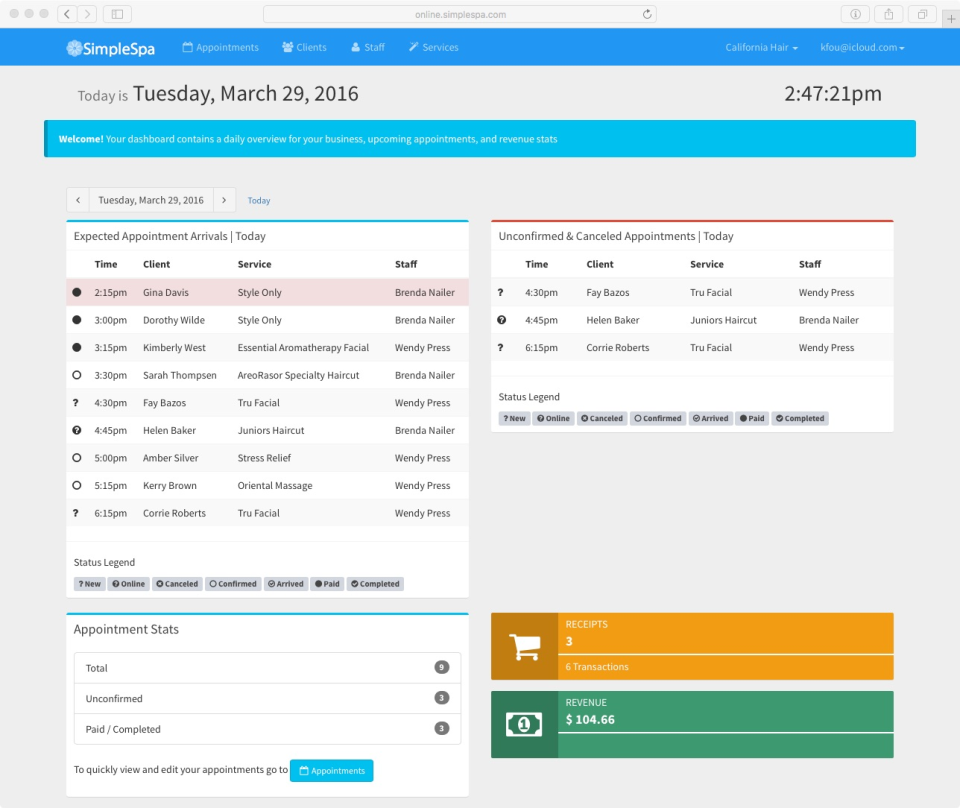Expand the California Hair location dropdown

point(762,47)
